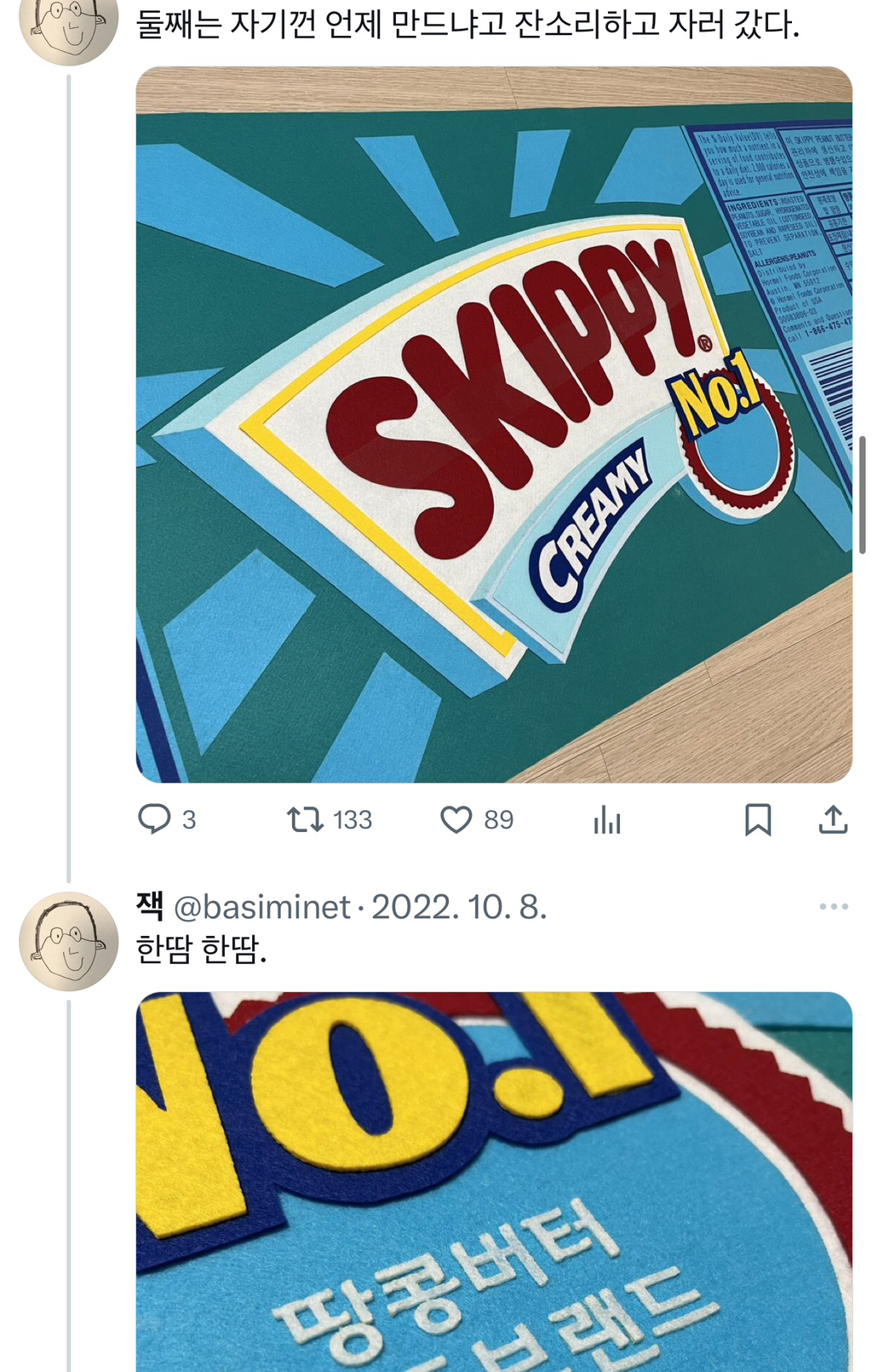
Task: Open 잭's profile avatar beside 한땀 한땀
Action: pos(68,941)
